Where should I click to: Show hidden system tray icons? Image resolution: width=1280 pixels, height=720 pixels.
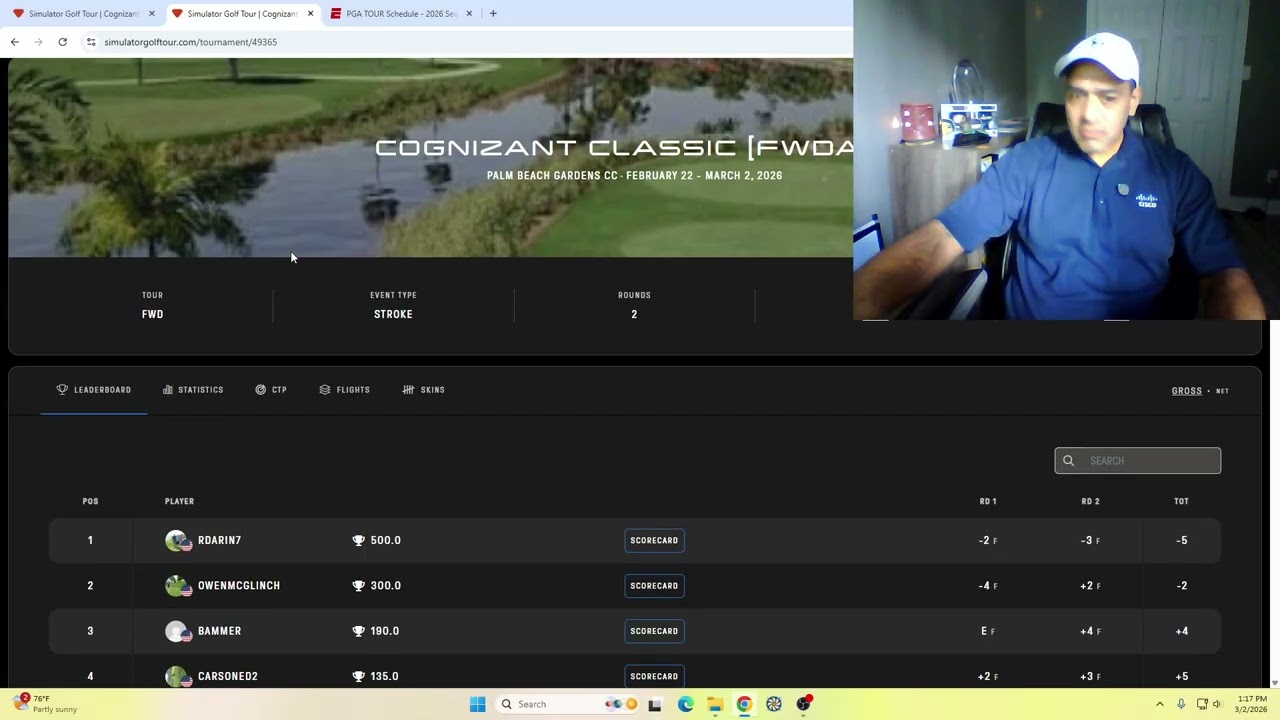pos(1160,704)
